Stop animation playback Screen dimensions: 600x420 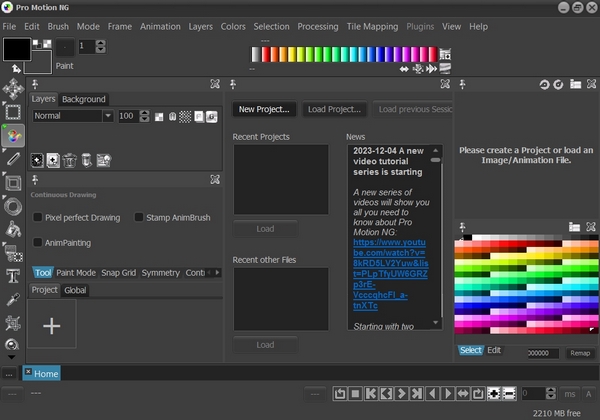tap(355, 393)
